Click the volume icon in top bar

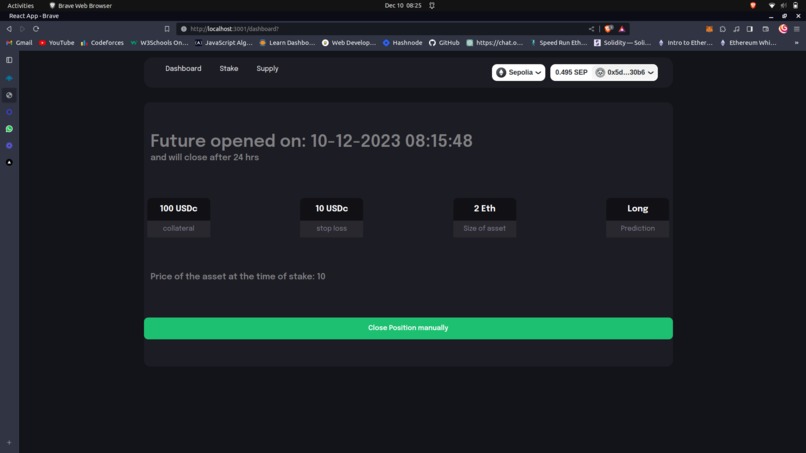tap(783, 6)
